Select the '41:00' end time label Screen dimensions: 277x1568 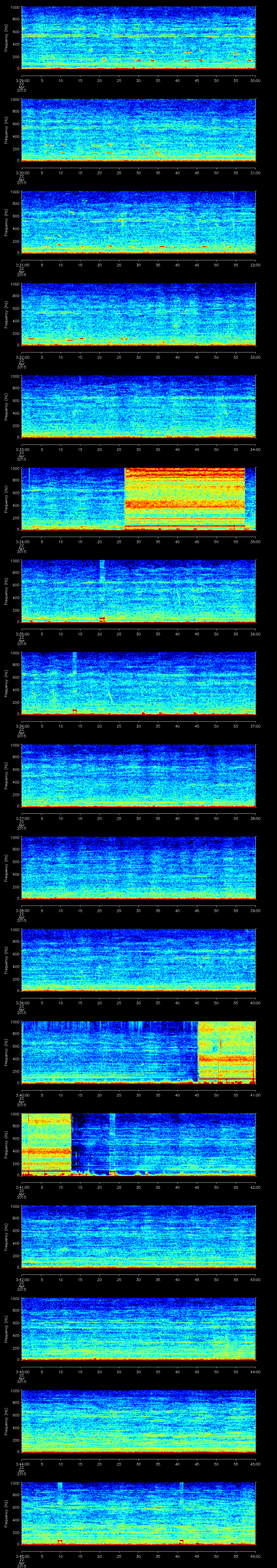coord(255,1095)
